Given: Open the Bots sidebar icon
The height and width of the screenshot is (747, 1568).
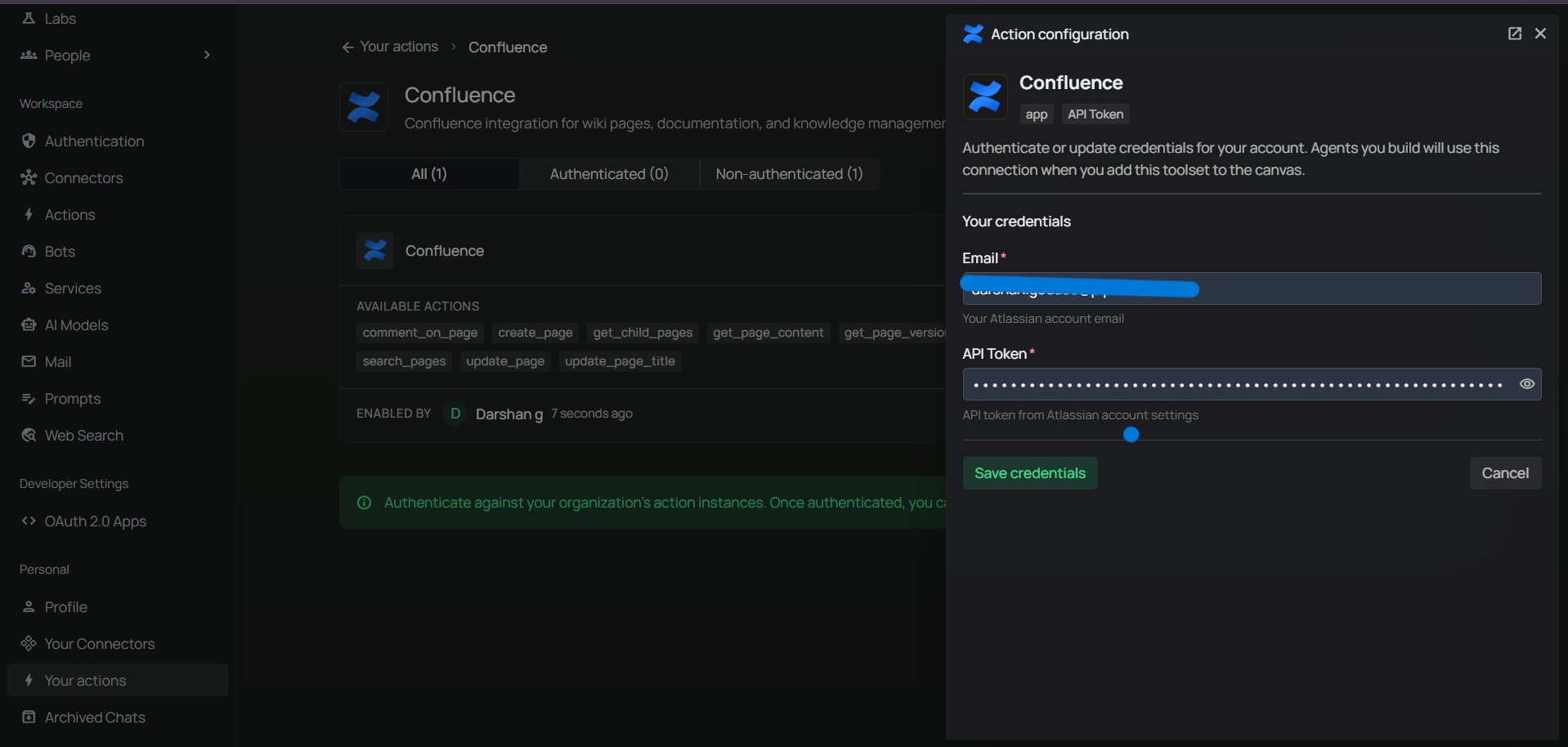Looking at the screenshot, I should point(29,251).
